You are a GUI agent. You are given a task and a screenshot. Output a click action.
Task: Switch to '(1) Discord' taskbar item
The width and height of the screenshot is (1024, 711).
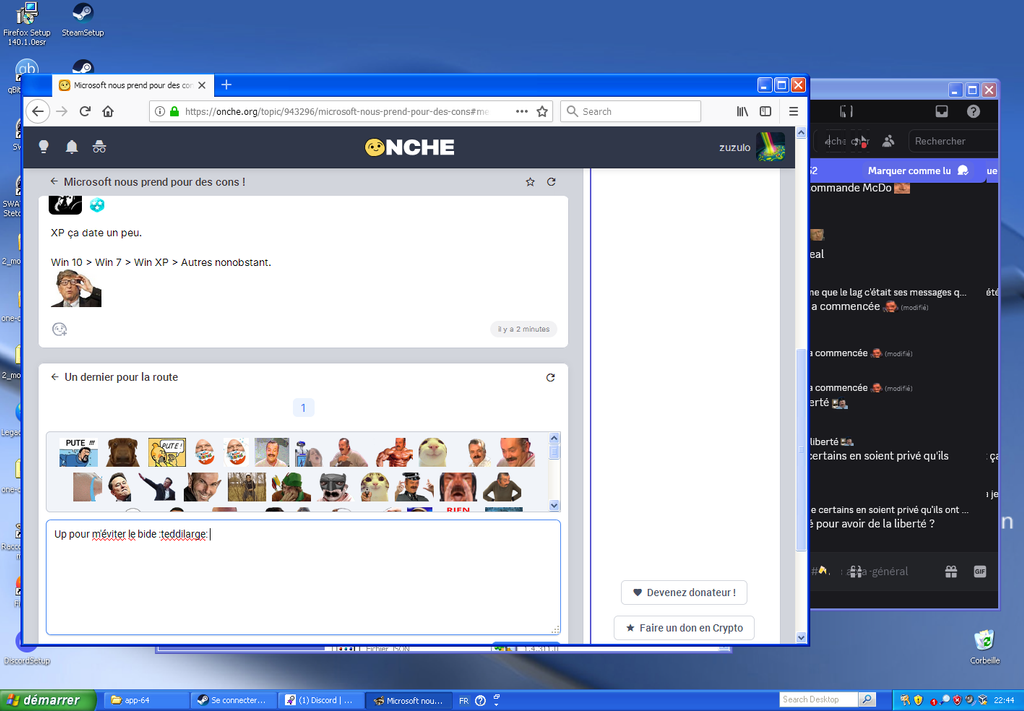pyautogui.click(x=321, y=701)
